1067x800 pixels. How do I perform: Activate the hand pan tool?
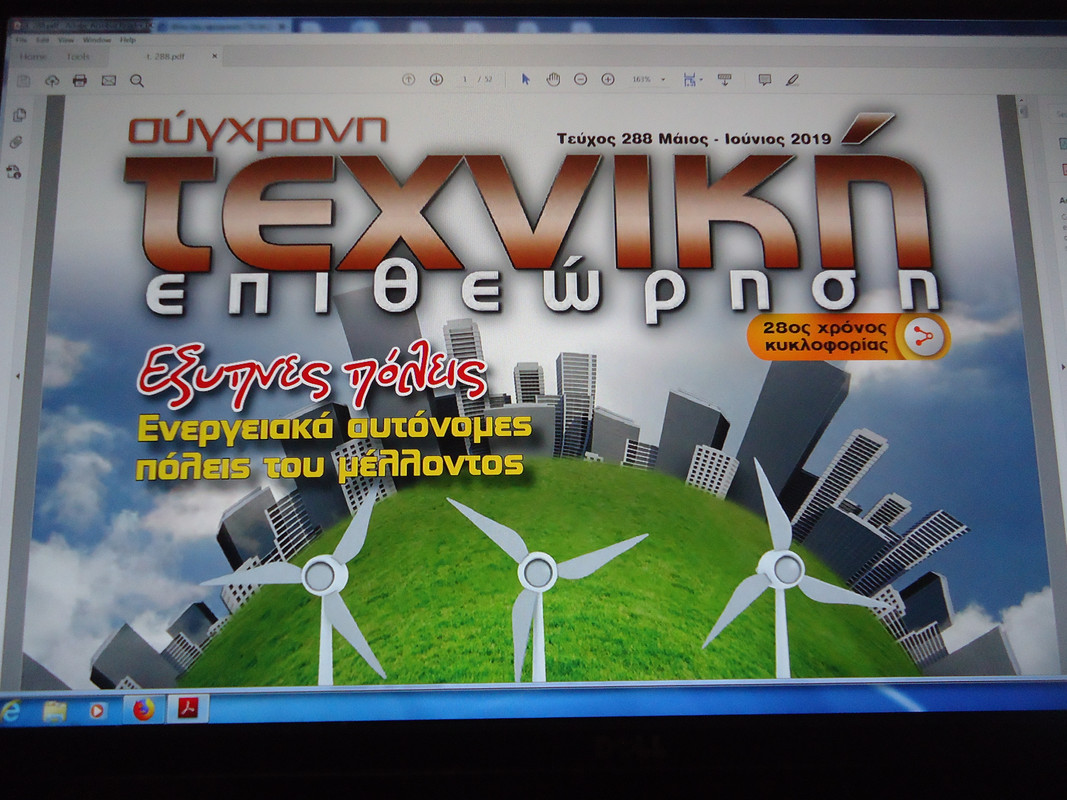(553, 80)
